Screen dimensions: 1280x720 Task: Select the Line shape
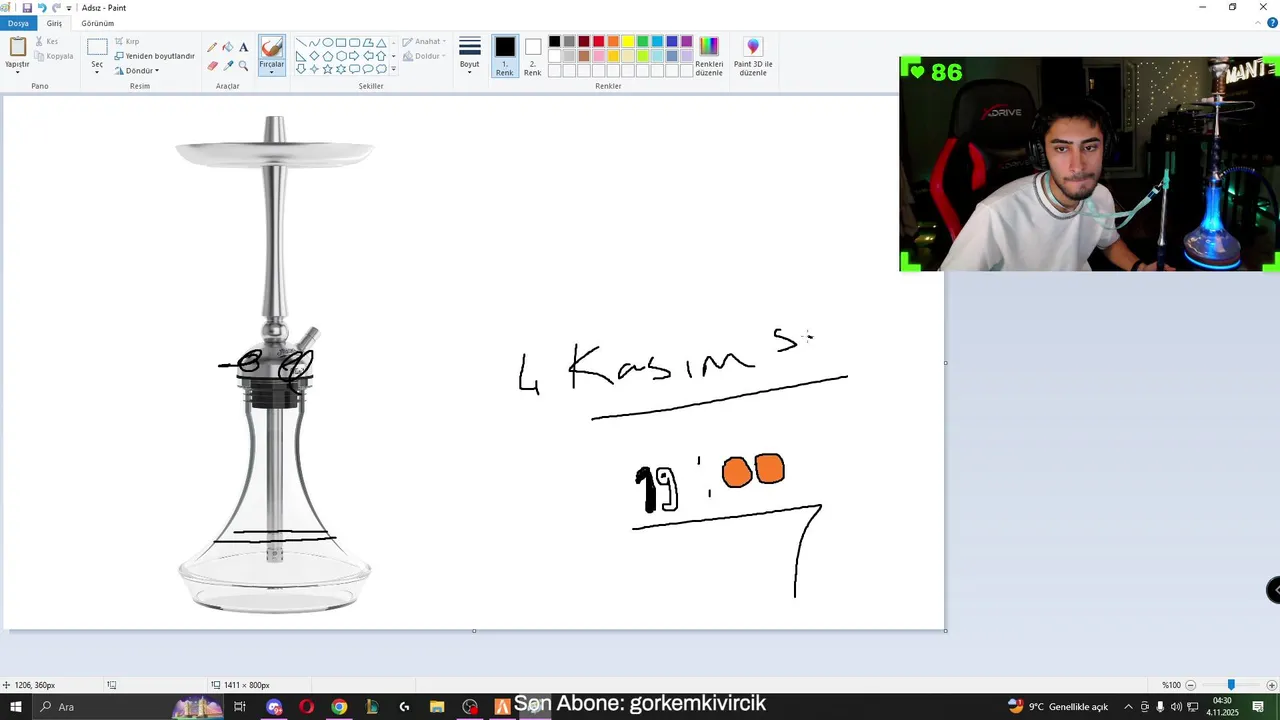301,43
